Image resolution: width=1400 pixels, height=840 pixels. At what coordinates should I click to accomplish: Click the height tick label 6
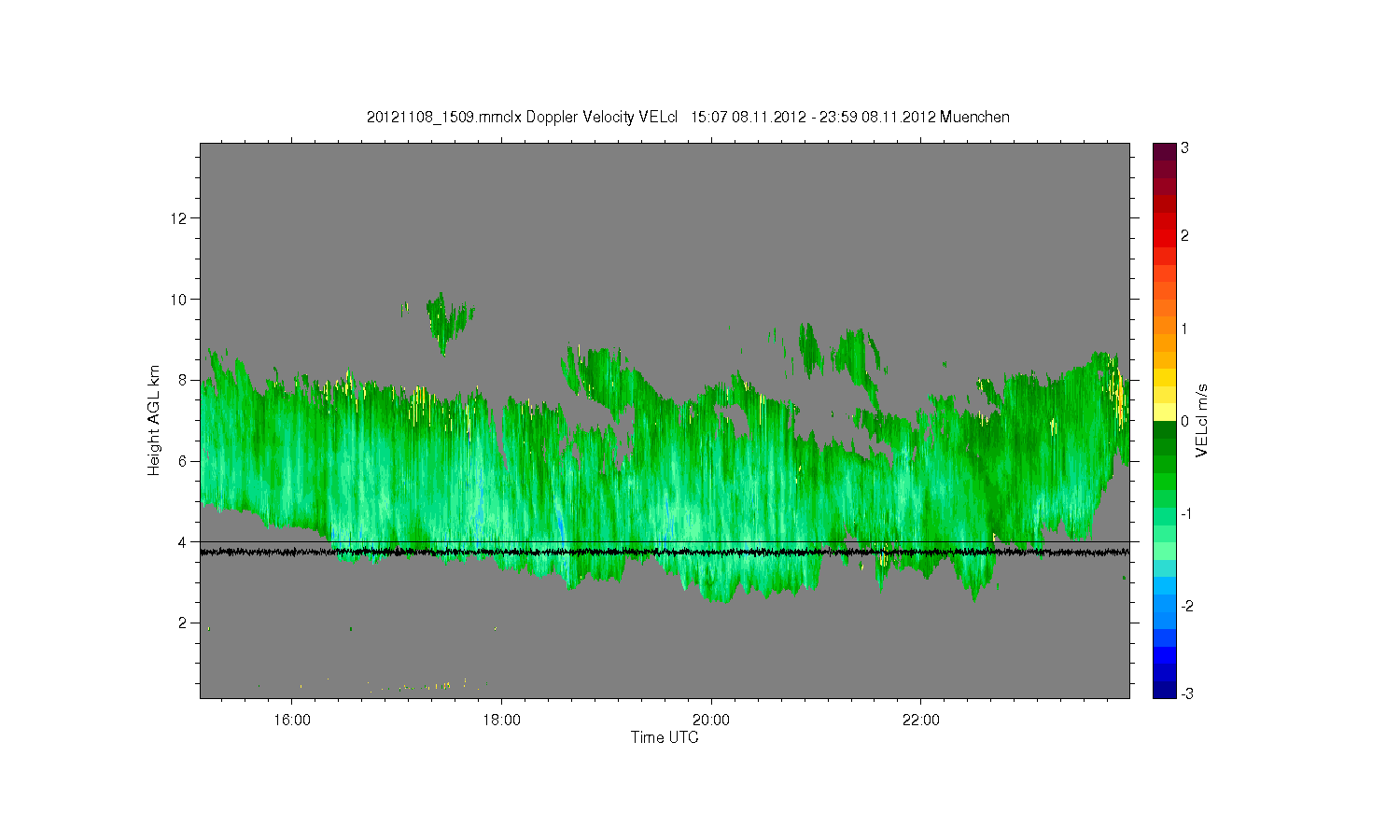[x=184, y=461]
